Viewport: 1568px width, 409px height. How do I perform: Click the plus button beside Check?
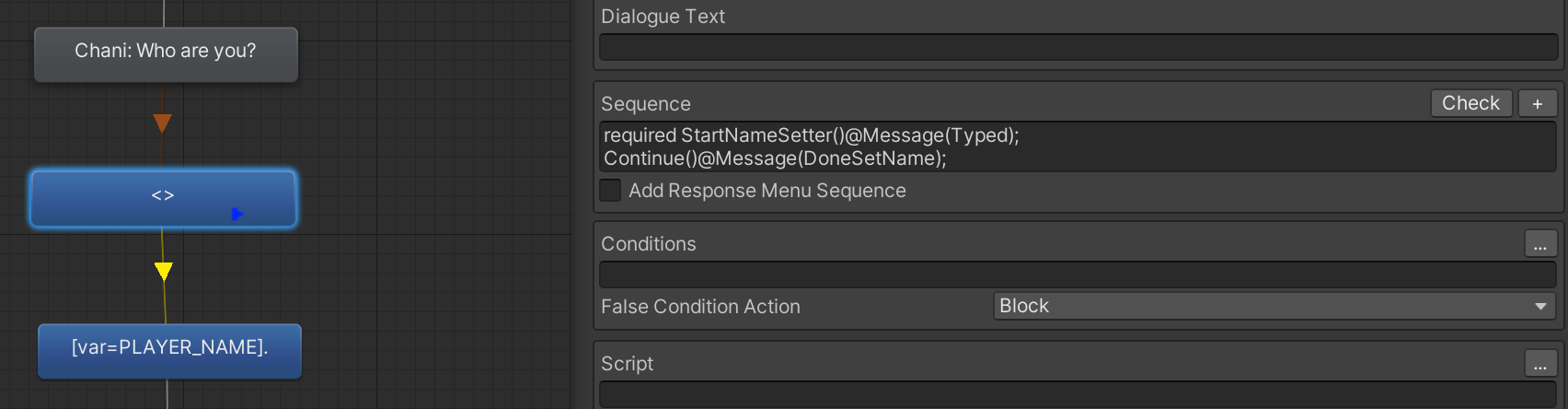[x=1538, y=103]
